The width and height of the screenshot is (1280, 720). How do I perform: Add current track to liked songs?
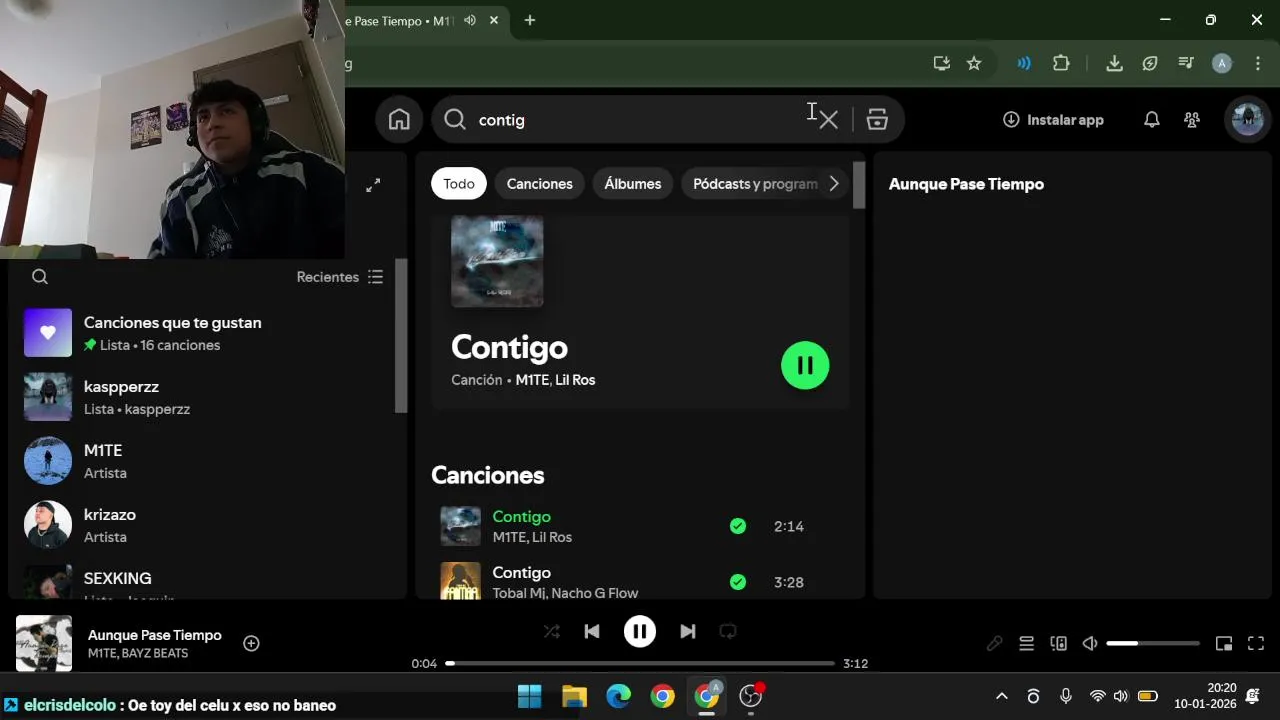[x=252, y=644]
